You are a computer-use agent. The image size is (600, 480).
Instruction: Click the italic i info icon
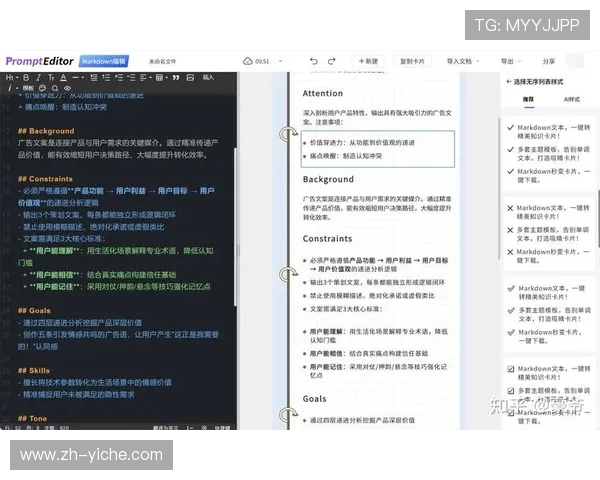(x=10, y=88)
